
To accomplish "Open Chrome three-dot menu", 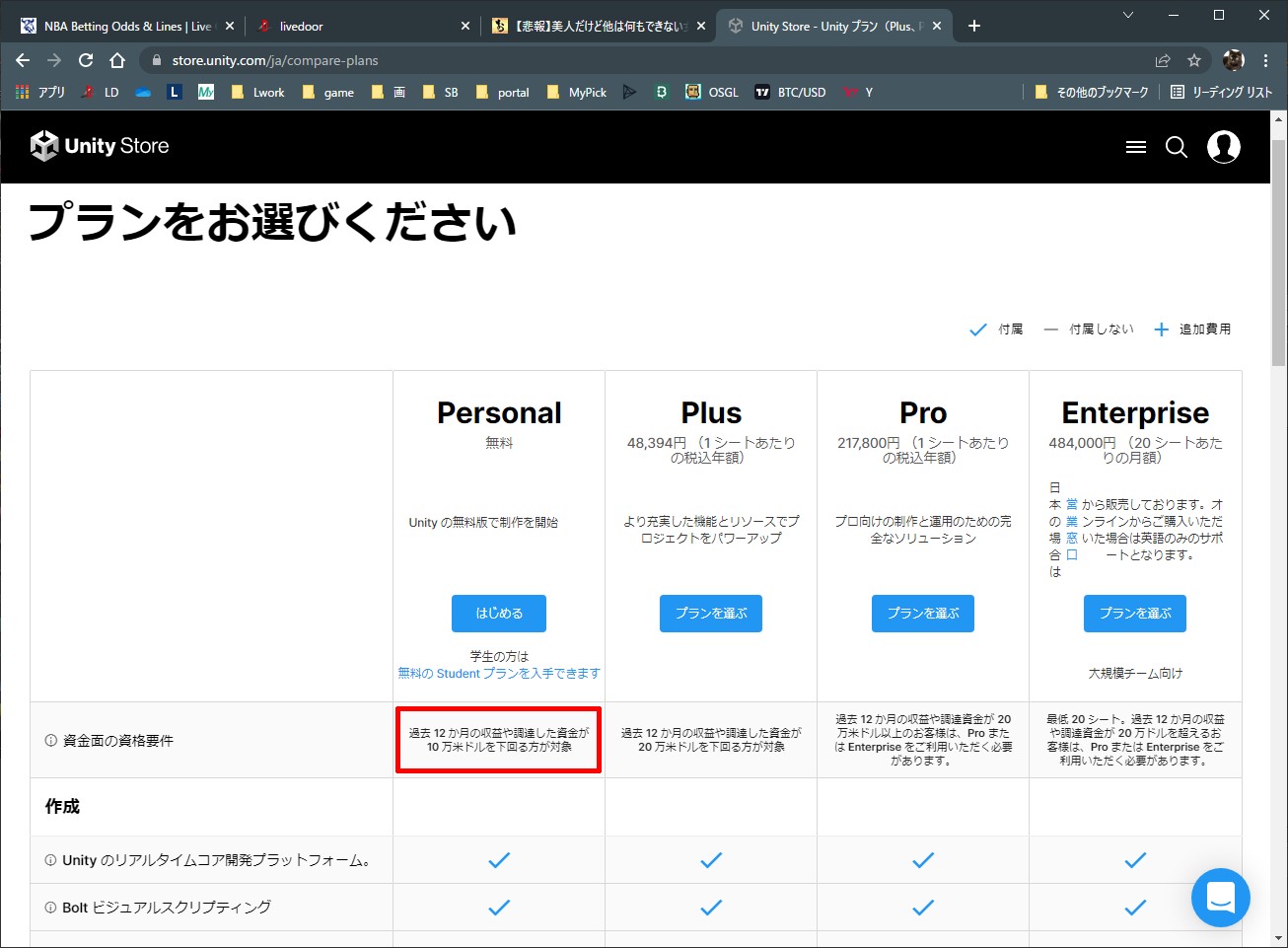I will [1266, 60].
